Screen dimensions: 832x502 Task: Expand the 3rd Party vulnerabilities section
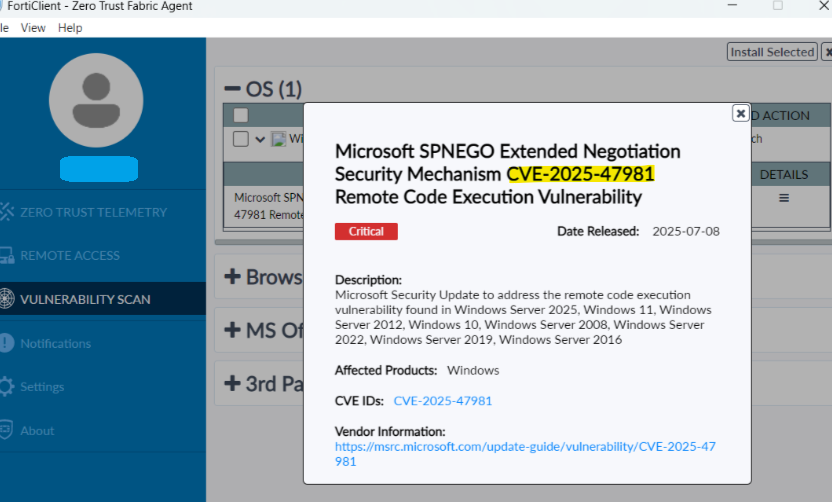point(232,383)
